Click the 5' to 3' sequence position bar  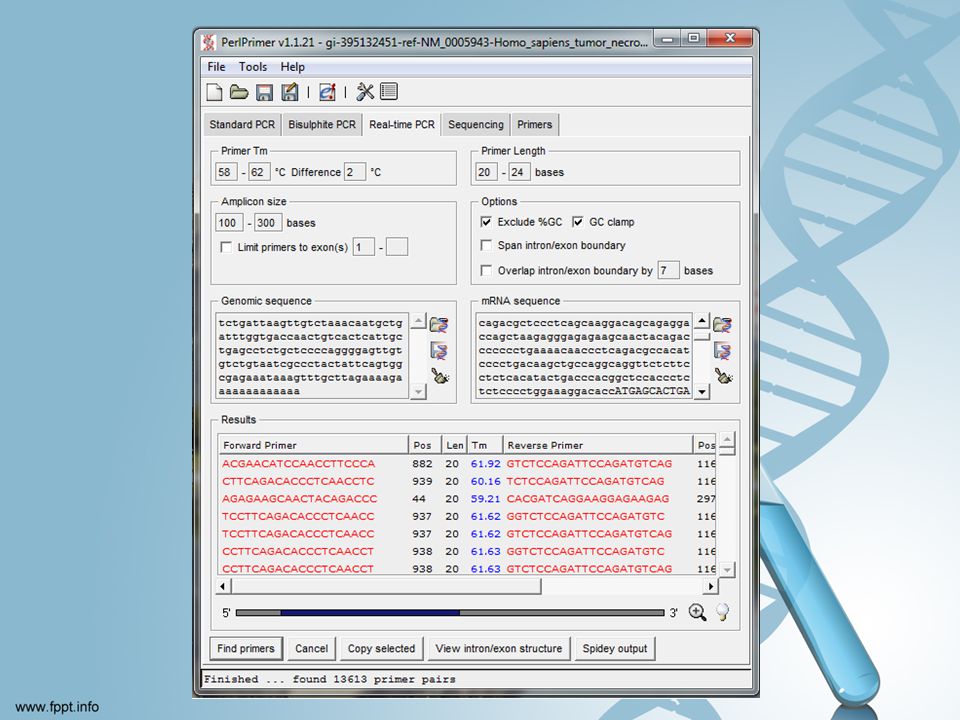click(450, 612)
